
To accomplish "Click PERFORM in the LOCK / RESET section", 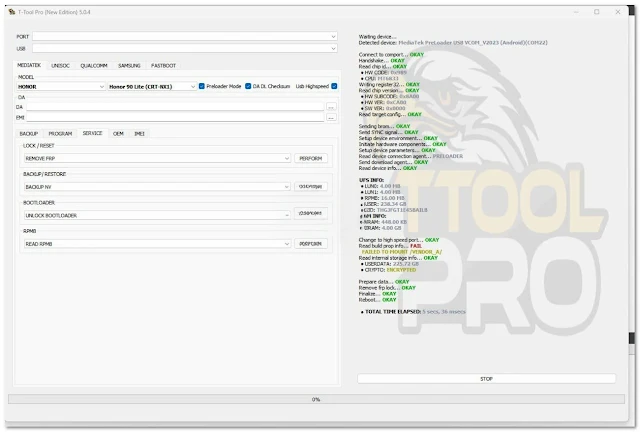I will click(311, 158).
